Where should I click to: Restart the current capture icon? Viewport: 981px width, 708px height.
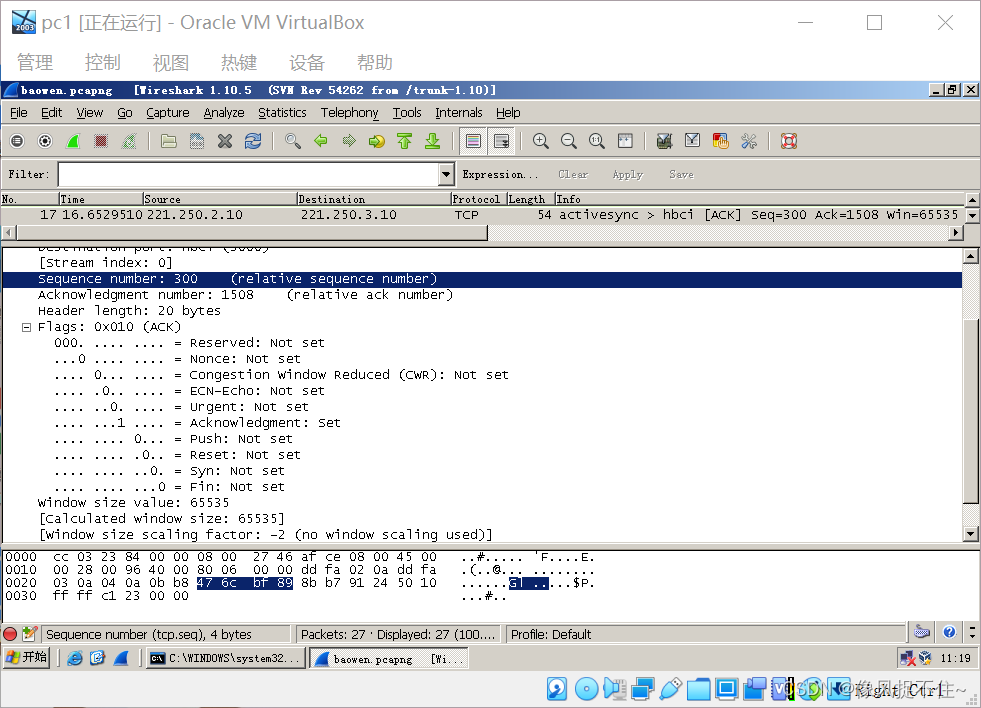129,141
